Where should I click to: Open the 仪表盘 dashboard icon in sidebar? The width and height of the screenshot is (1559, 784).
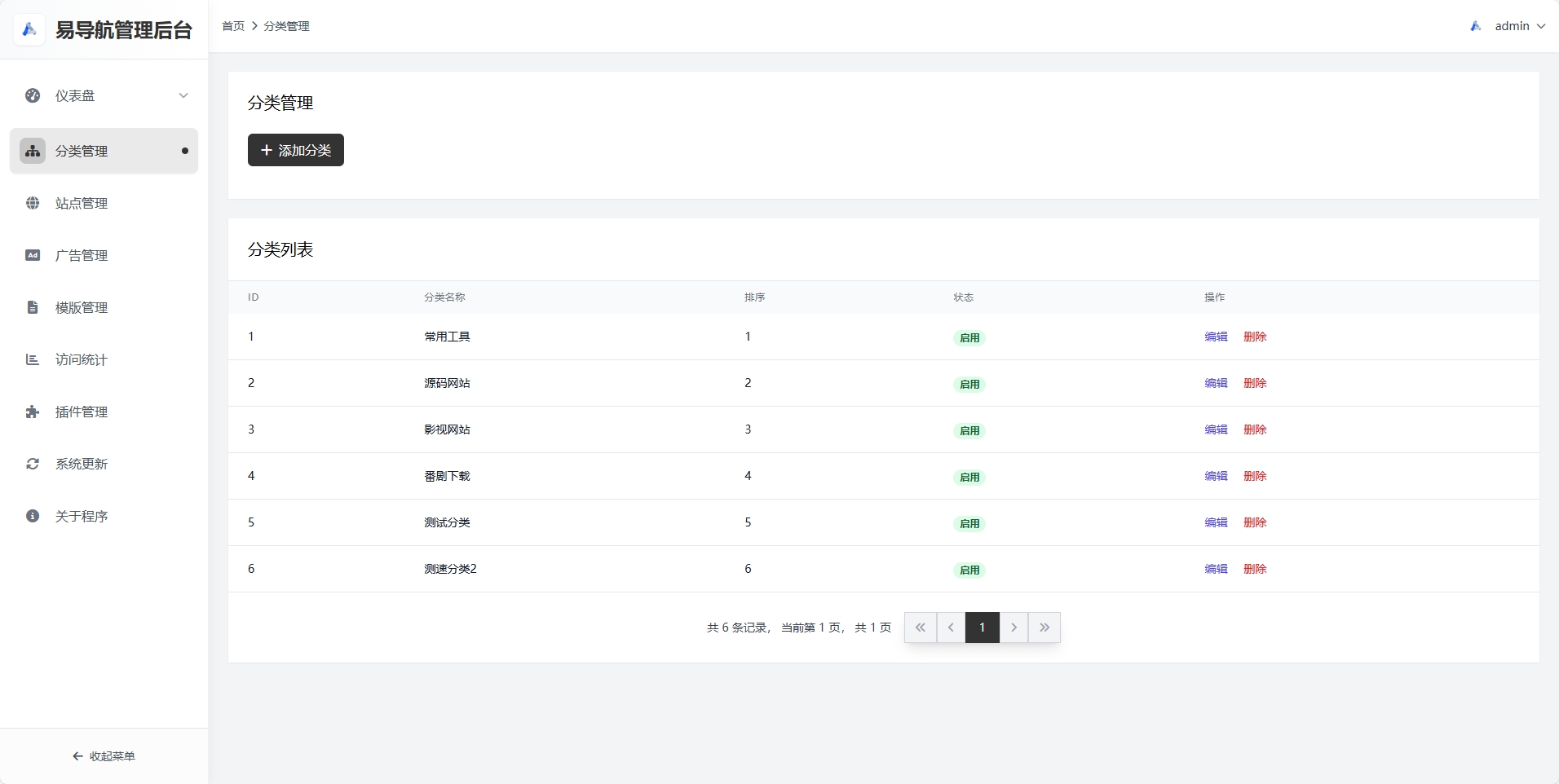click(32, 95)
